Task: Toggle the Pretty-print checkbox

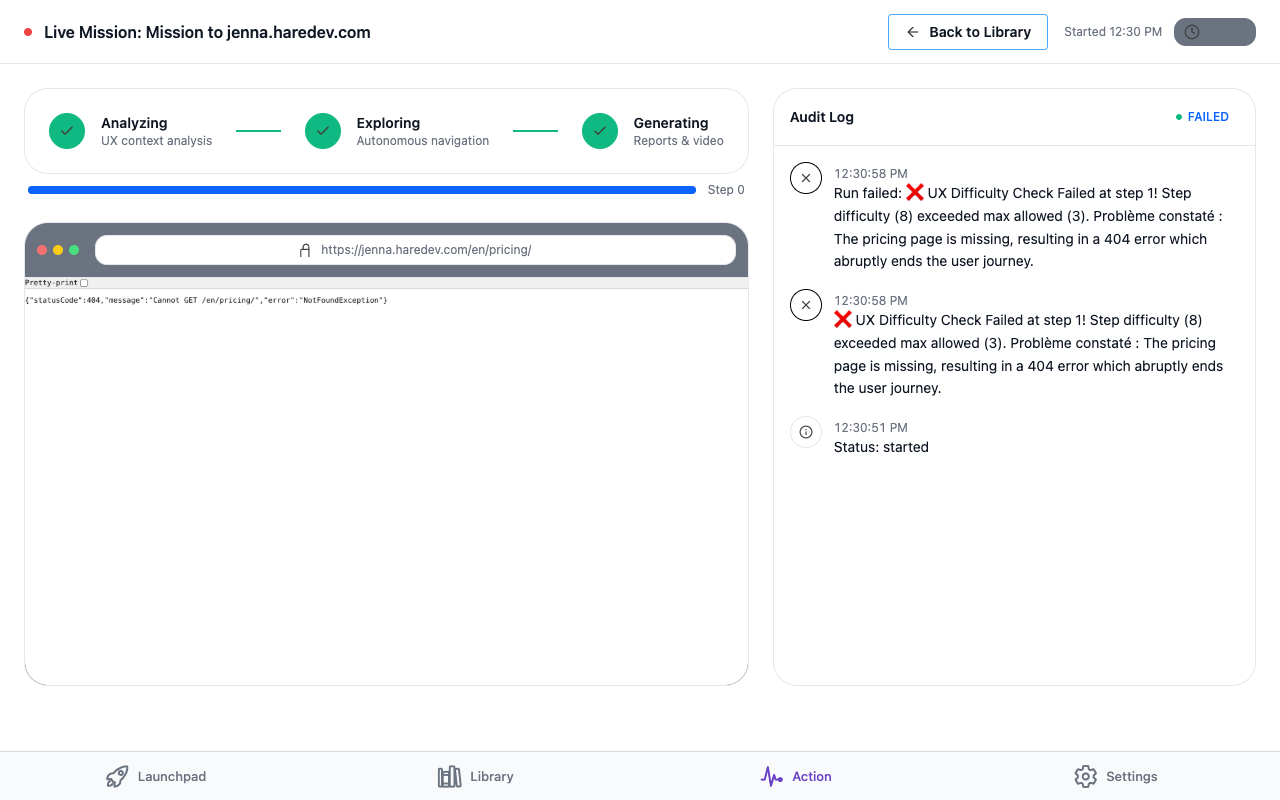Action: (x=84, y=283)
